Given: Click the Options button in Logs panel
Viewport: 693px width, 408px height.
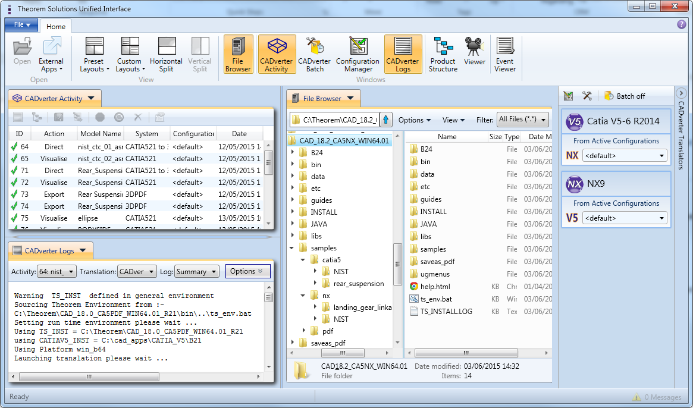Looking at the screenshot, I should [x=248, y=271].
